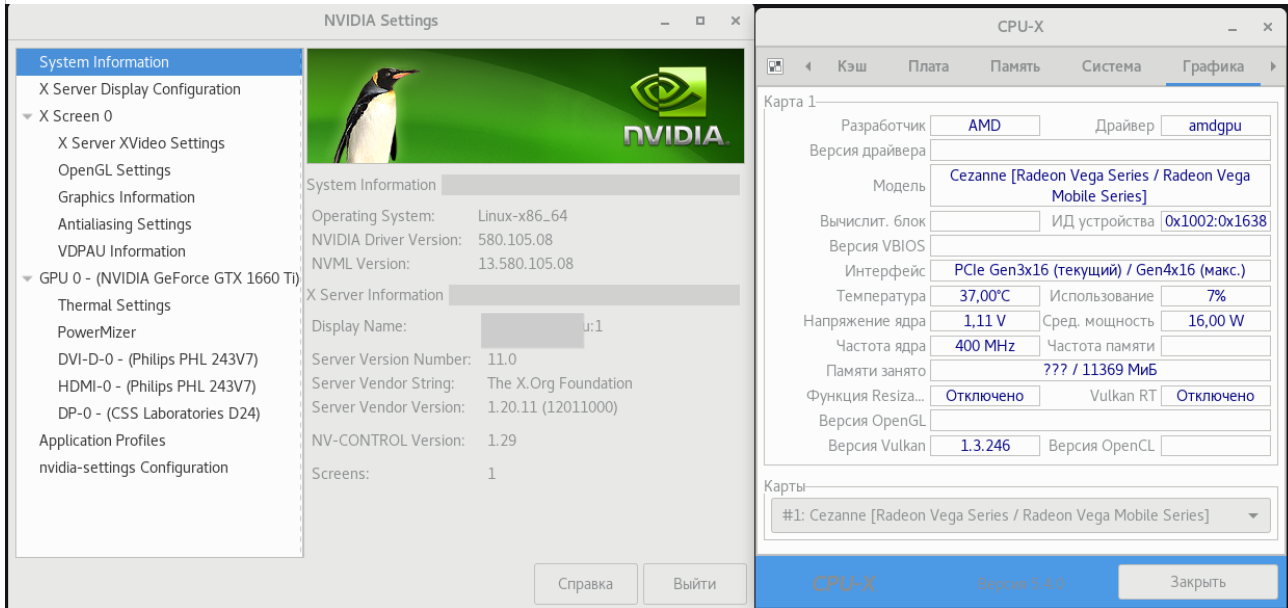Click the Cezanne Radeon Vega model field
The height and width of the screenshot is (608, 1288).
point(1100,186)
